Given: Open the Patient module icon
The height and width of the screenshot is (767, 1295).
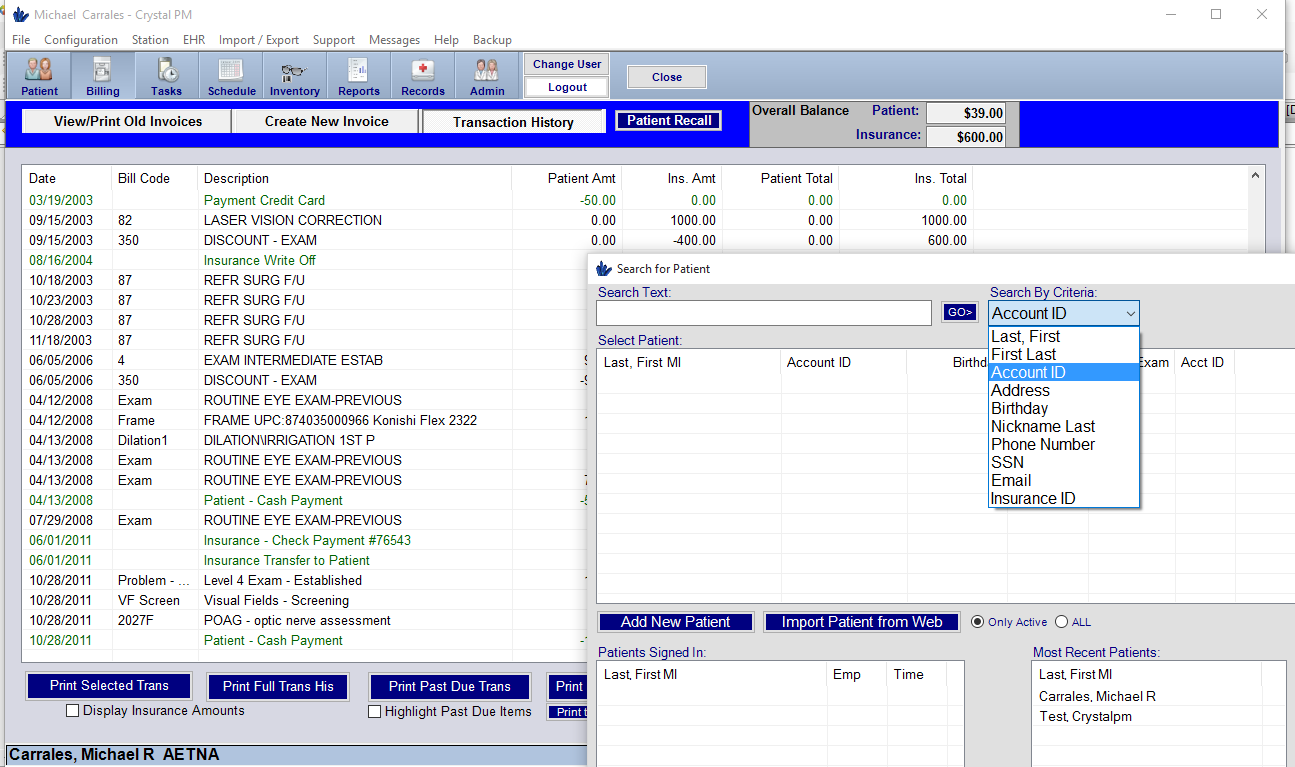Looking at the screenshot, I should [39, 75].
